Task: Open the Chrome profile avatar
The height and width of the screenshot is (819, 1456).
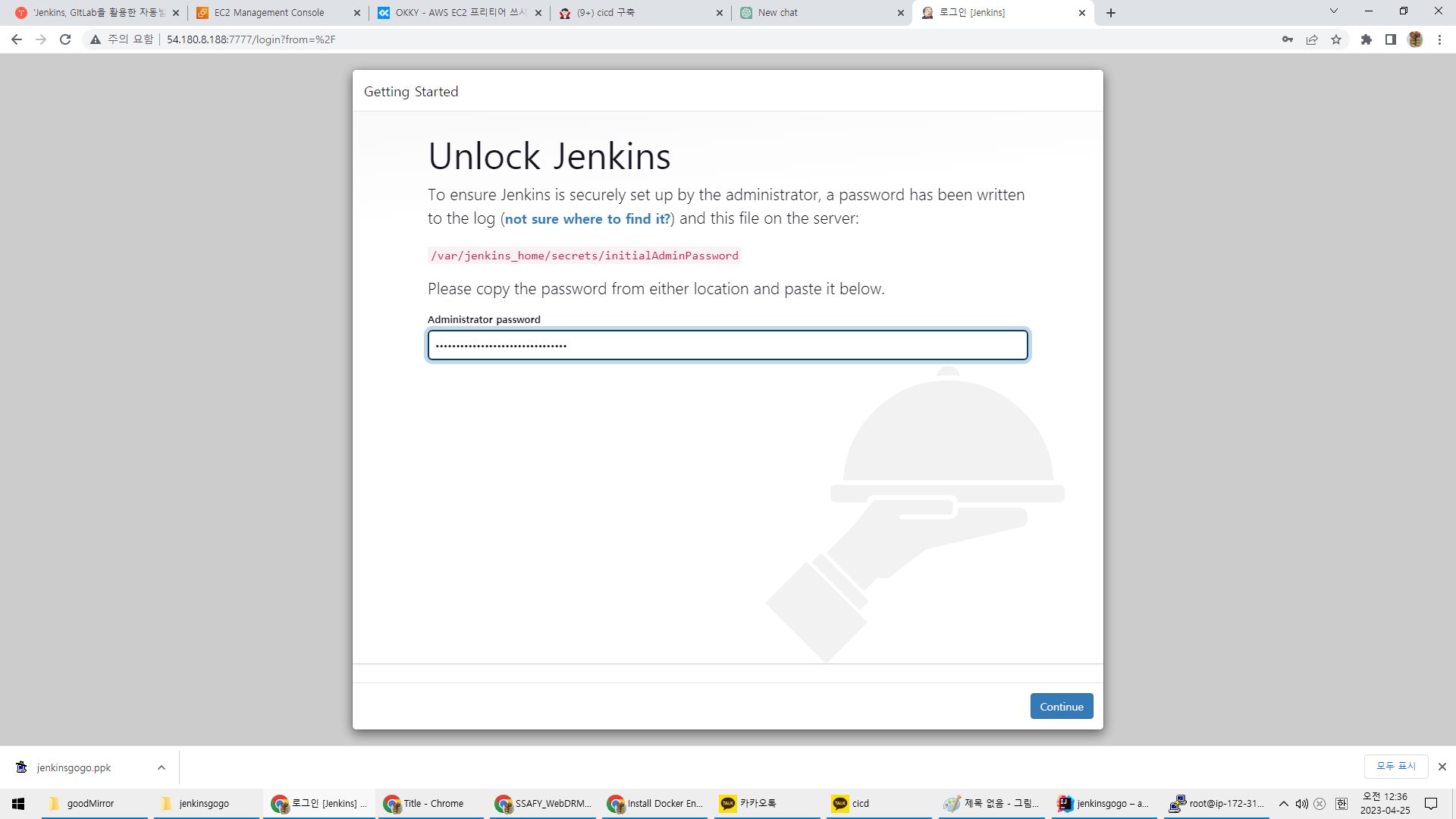Action: (x=1415, y=39)
